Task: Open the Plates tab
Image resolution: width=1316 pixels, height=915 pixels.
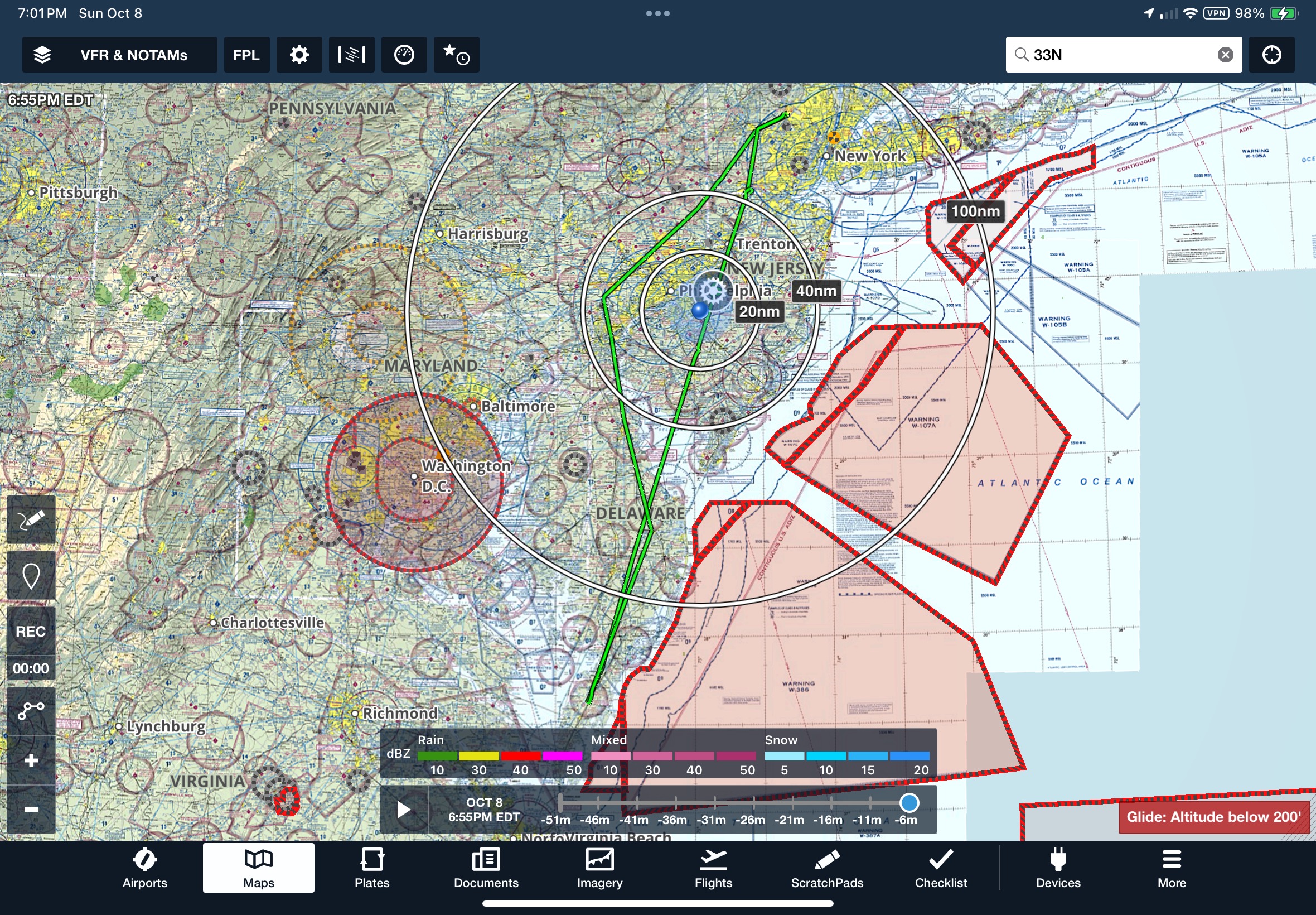Action: tap(372, 869)
